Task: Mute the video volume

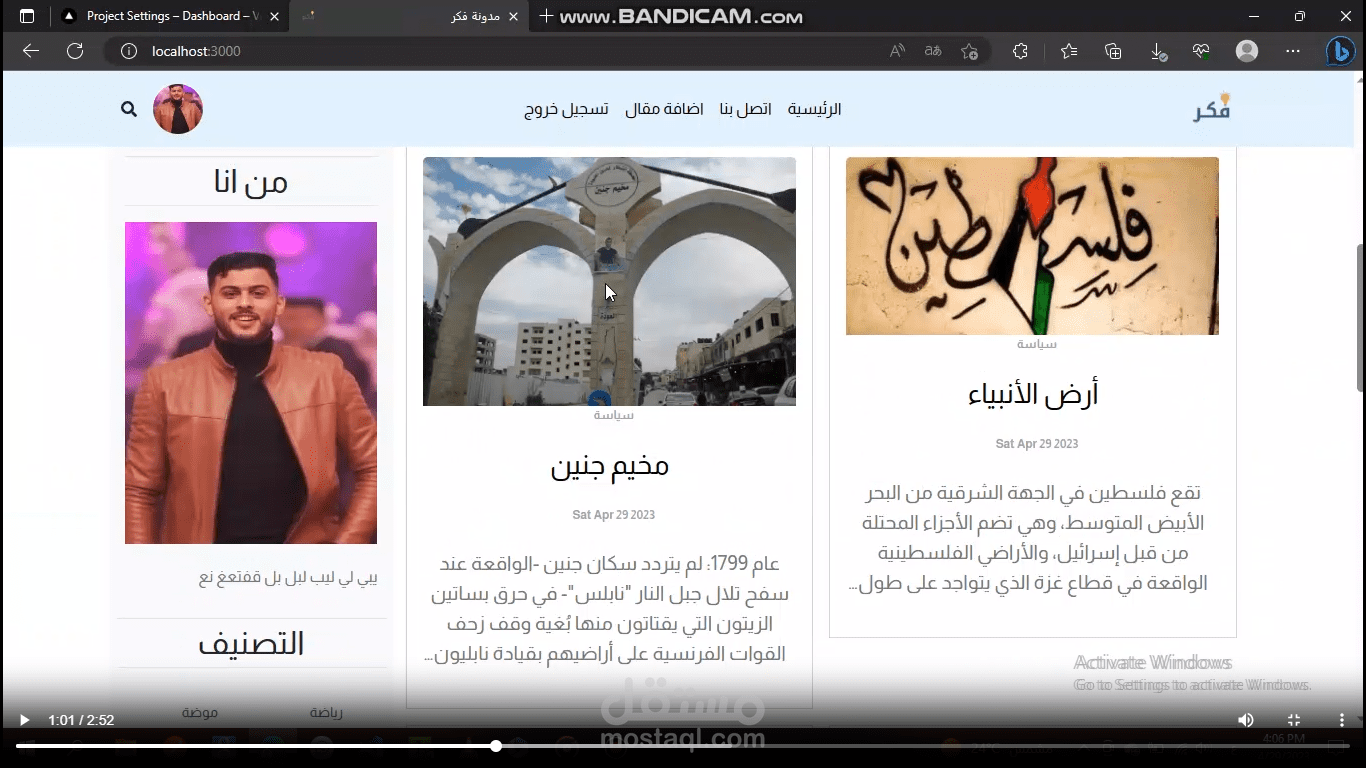Action: coord(1245,720)
